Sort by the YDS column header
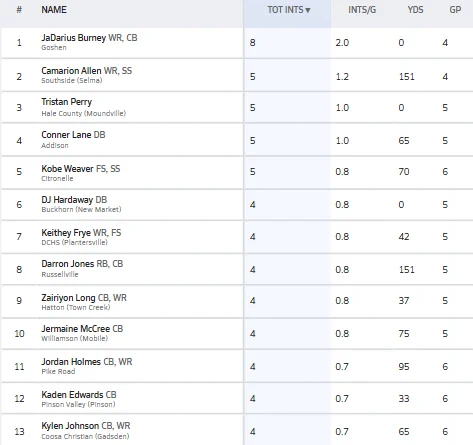The image size is (473, 445). tap(415, 10)
